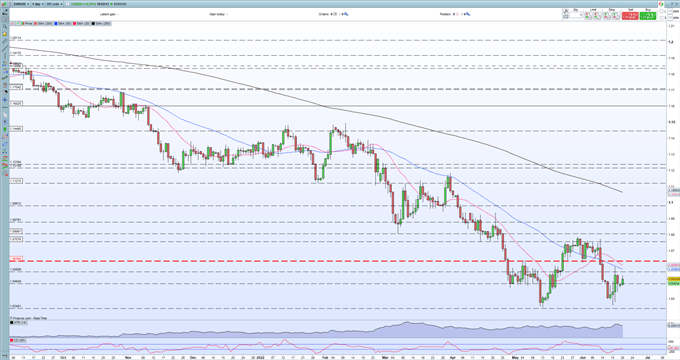Screen dimensions: 680x360
Task: Select the magnifier zoom tool in sidebar
Action: (5, 26)
